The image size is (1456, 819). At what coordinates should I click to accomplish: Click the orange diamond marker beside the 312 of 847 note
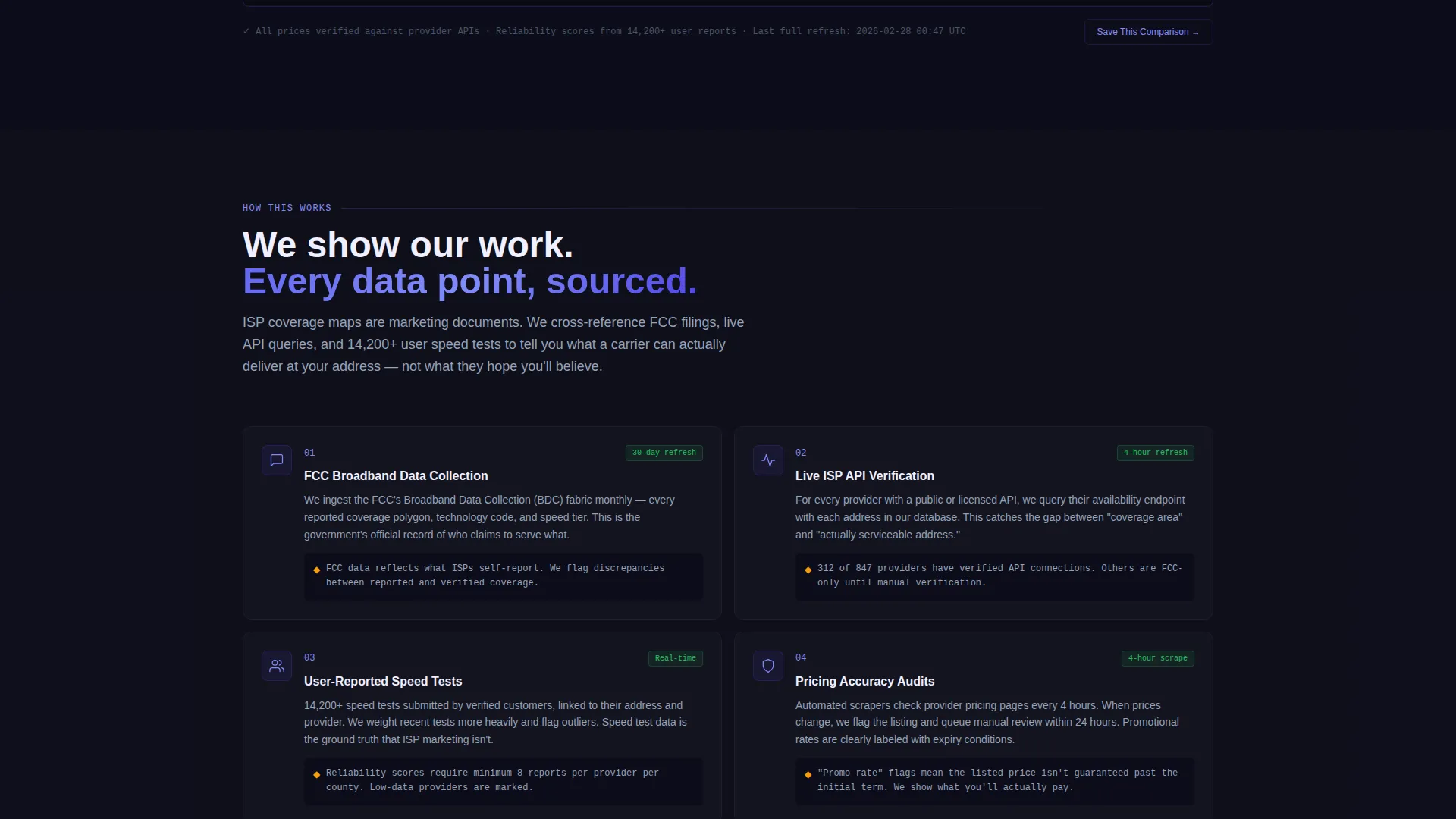[808, 570]
